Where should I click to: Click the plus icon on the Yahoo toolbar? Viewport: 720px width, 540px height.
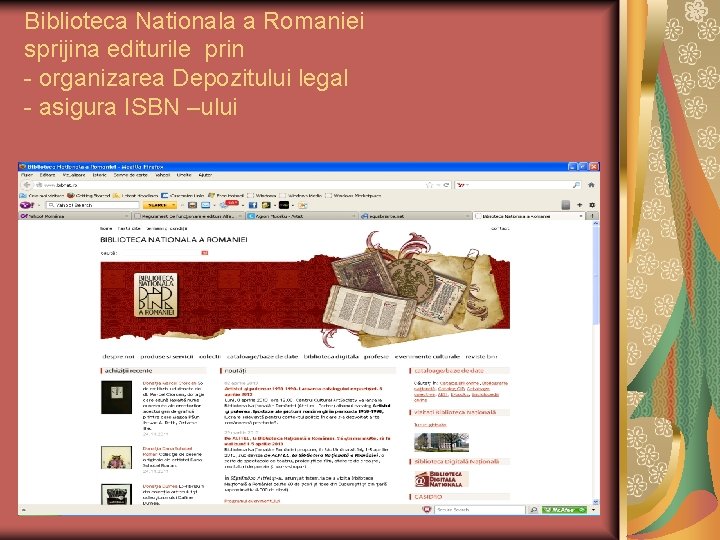coord(579,205)
